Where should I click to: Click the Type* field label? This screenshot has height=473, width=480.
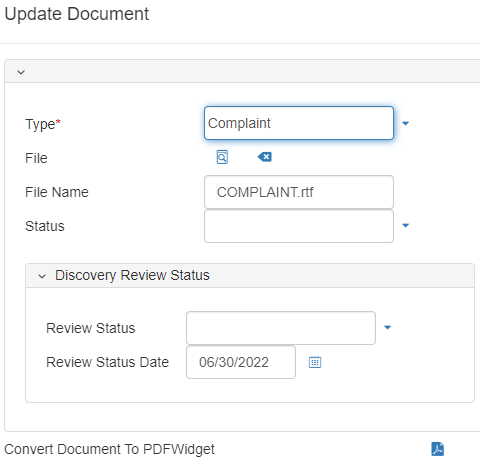click(43, 124)
